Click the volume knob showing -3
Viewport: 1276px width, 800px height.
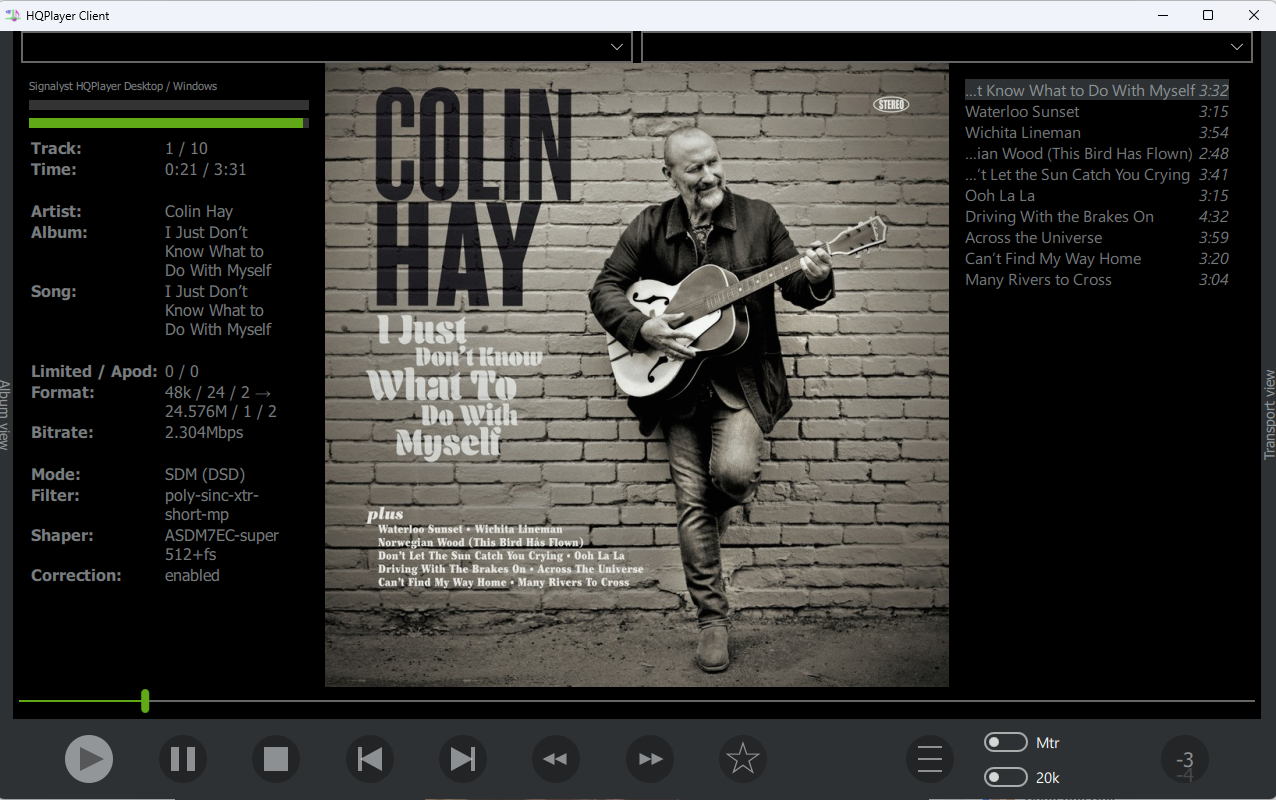pos(1185,760)
